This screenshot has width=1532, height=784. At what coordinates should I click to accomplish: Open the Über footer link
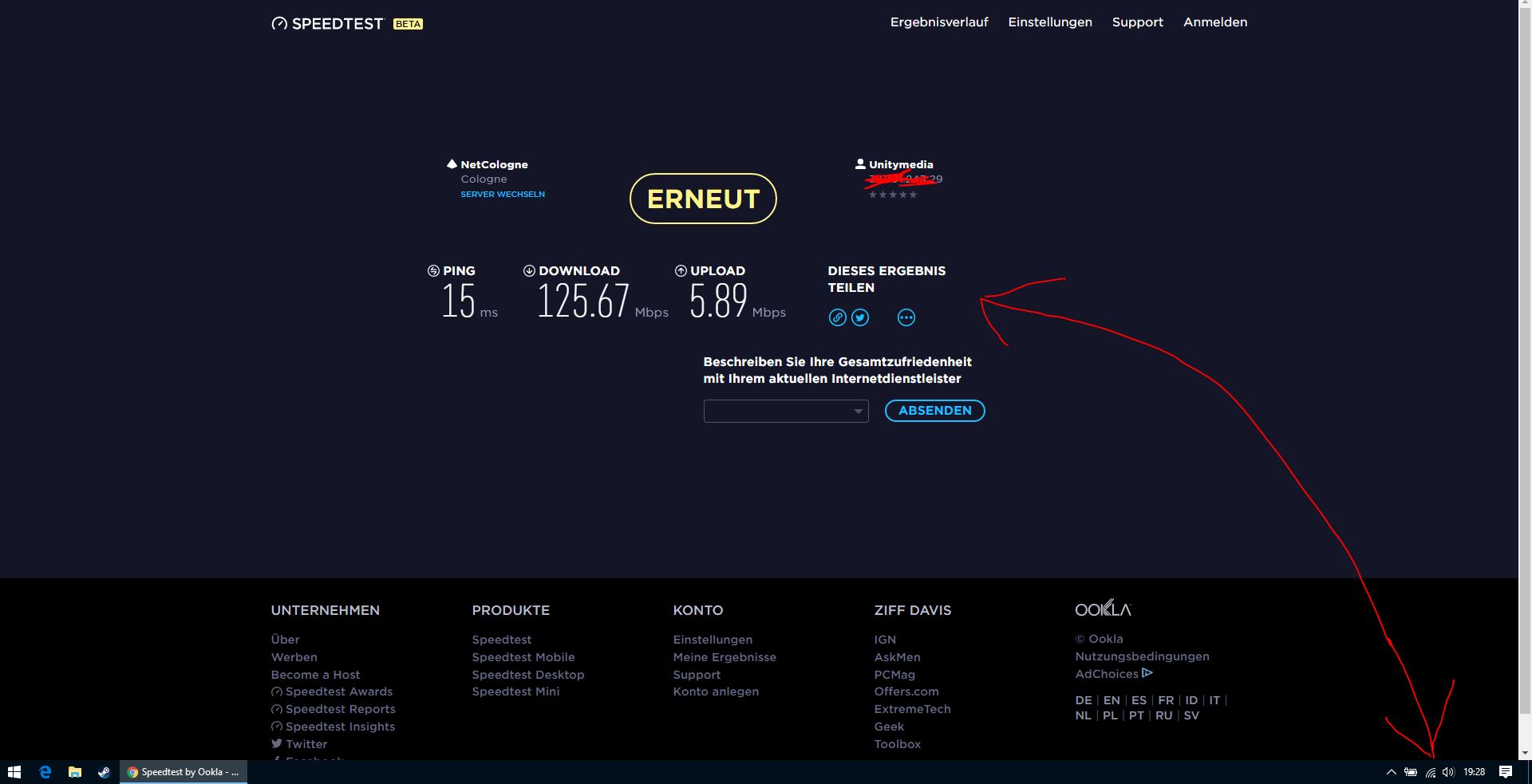click(x=285, y=640)
